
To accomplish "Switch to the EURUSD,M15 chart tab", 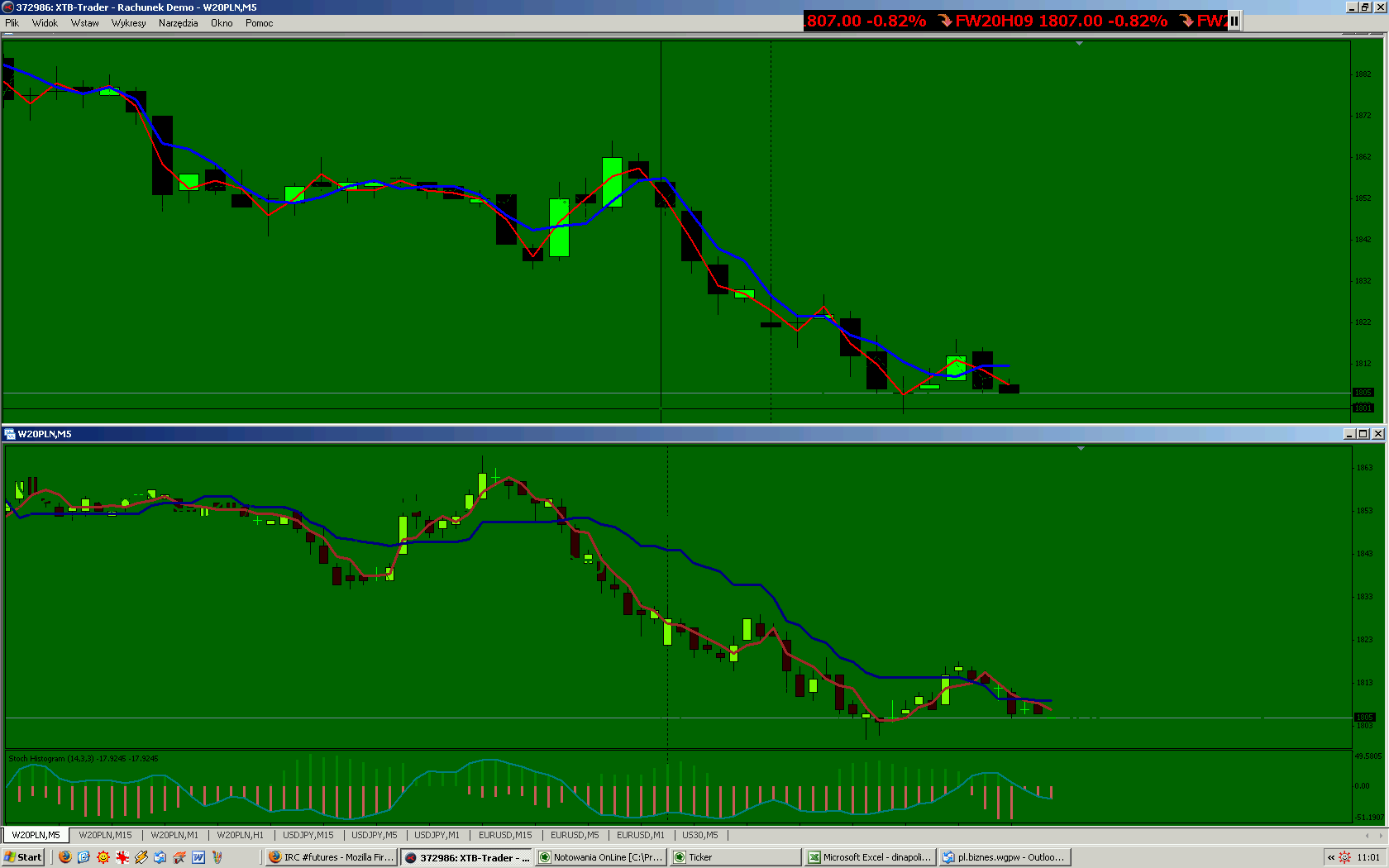I will 505,835.
